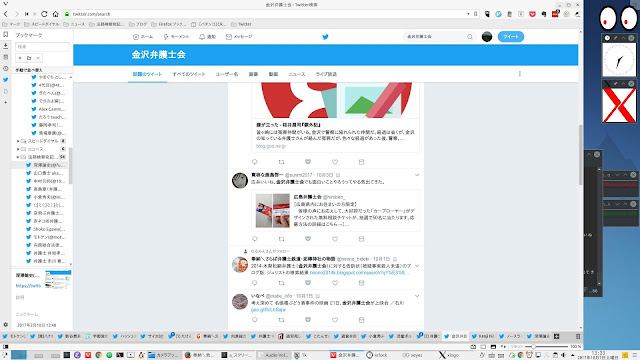Click the bookmarks panel search field
The image size is (640, 360).
42,47
